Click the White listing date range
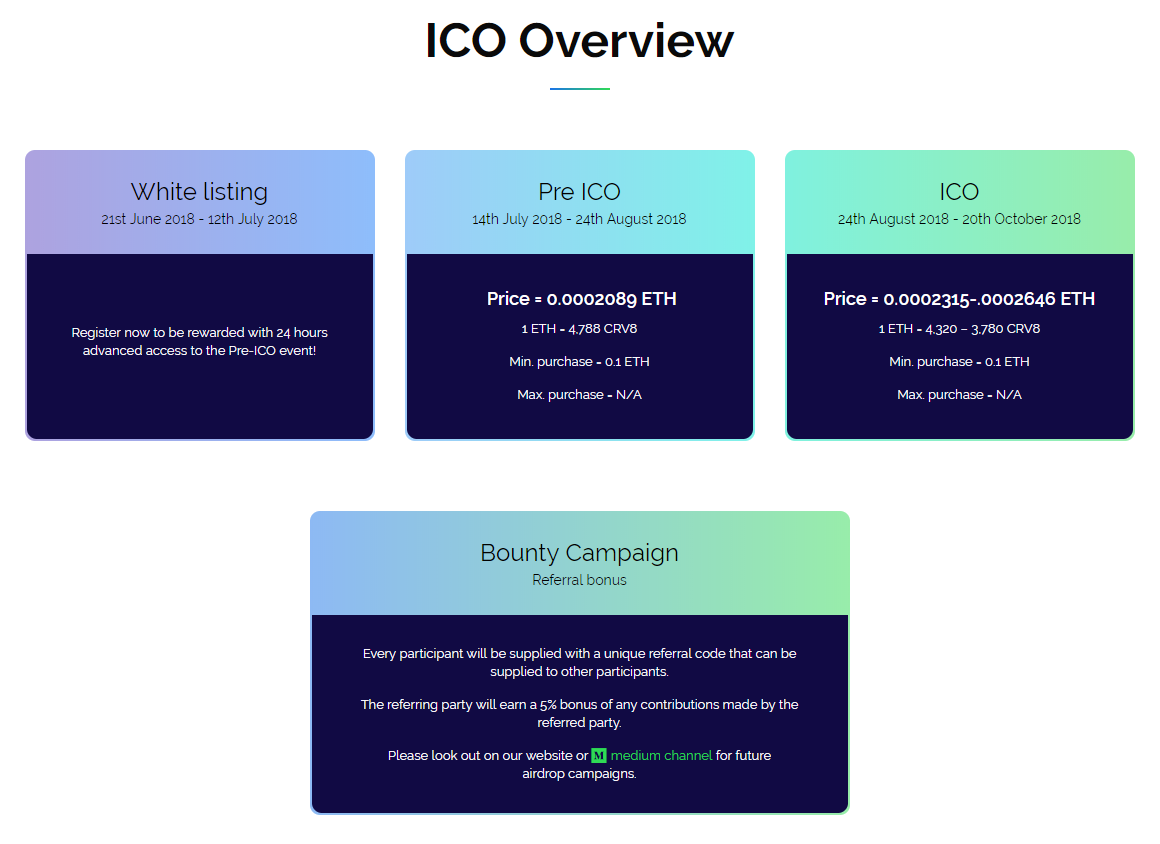The width and height of the screenshot is (1160, 844). (200, 219)
